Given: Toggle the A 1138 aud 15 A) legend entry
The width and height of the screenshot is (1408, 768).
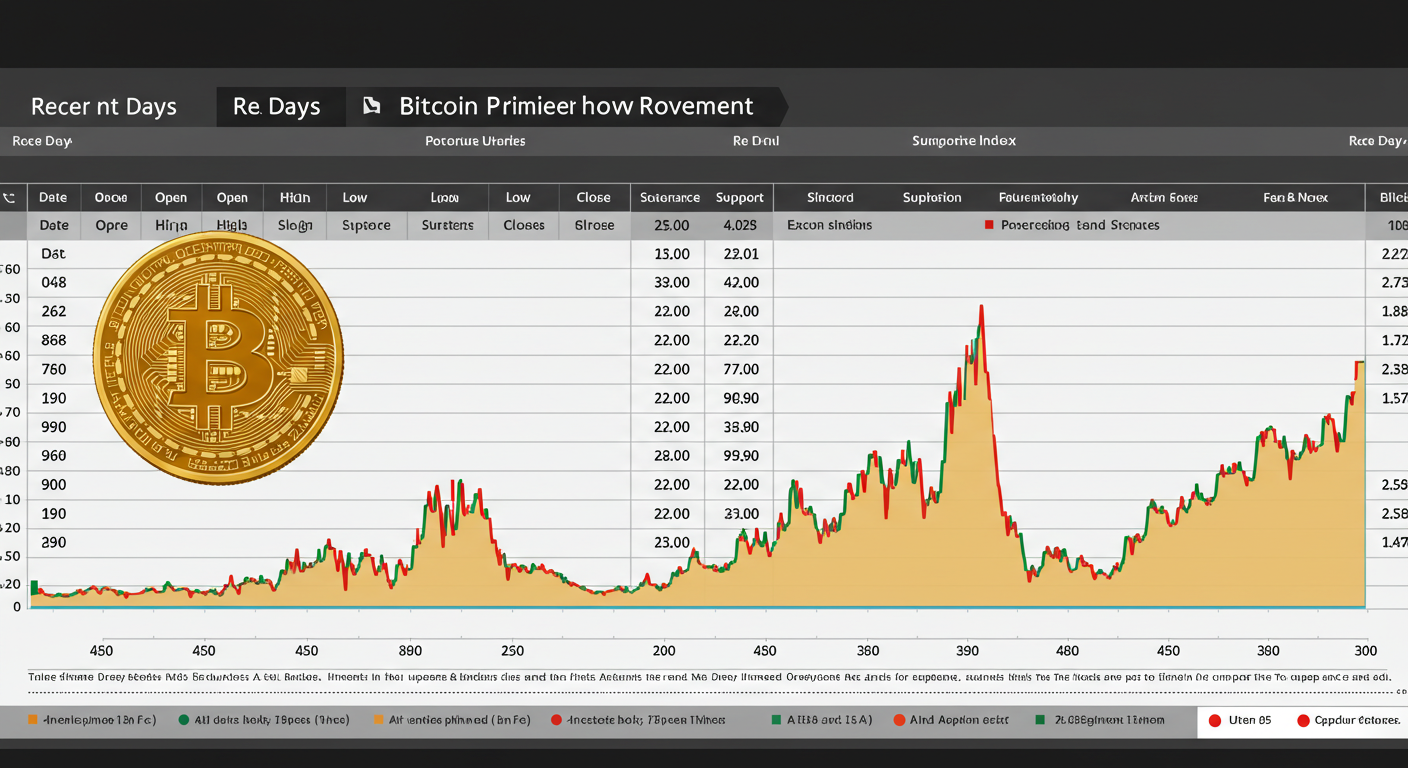Looking at the screenshot, I should (x=820, y=720).
